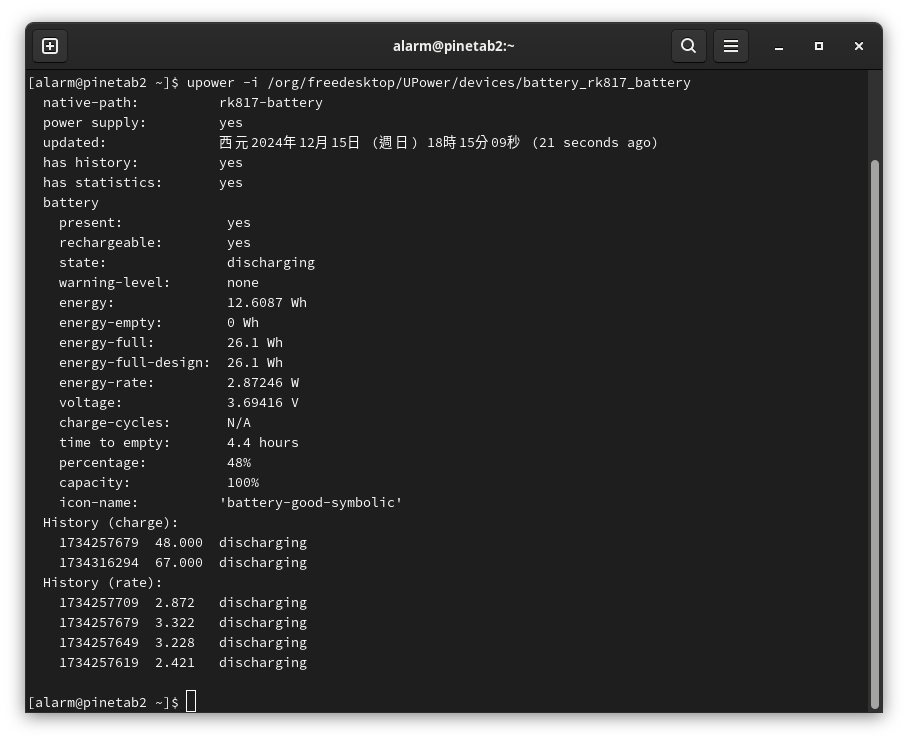Click the 2.87246 W energy-rate value
The width and height of the screenshot is (908, 741).
[263, 382]
